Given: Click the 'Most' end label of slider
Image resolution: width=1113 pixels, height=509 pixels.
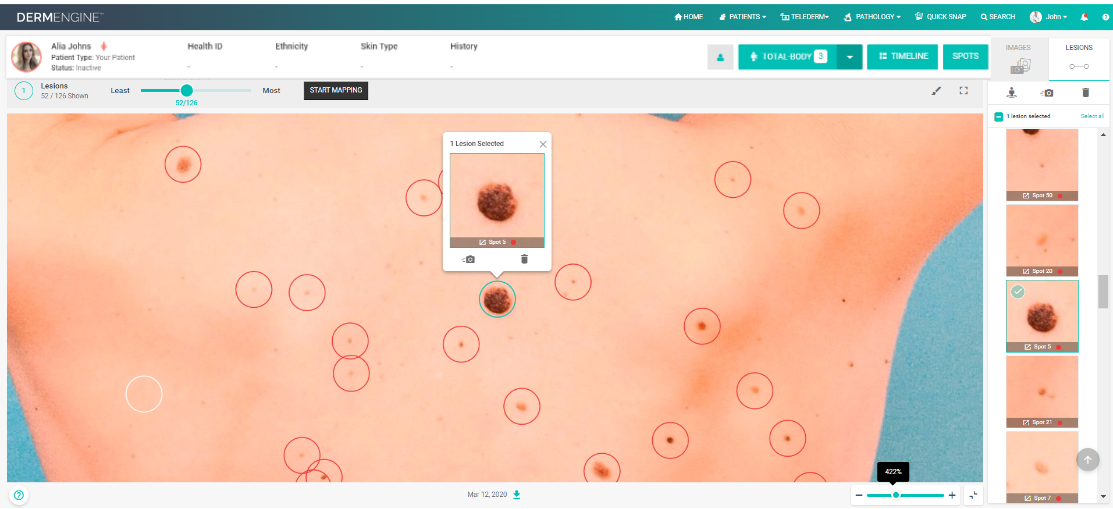Looking at the screenshot, I should click(271, 90).
